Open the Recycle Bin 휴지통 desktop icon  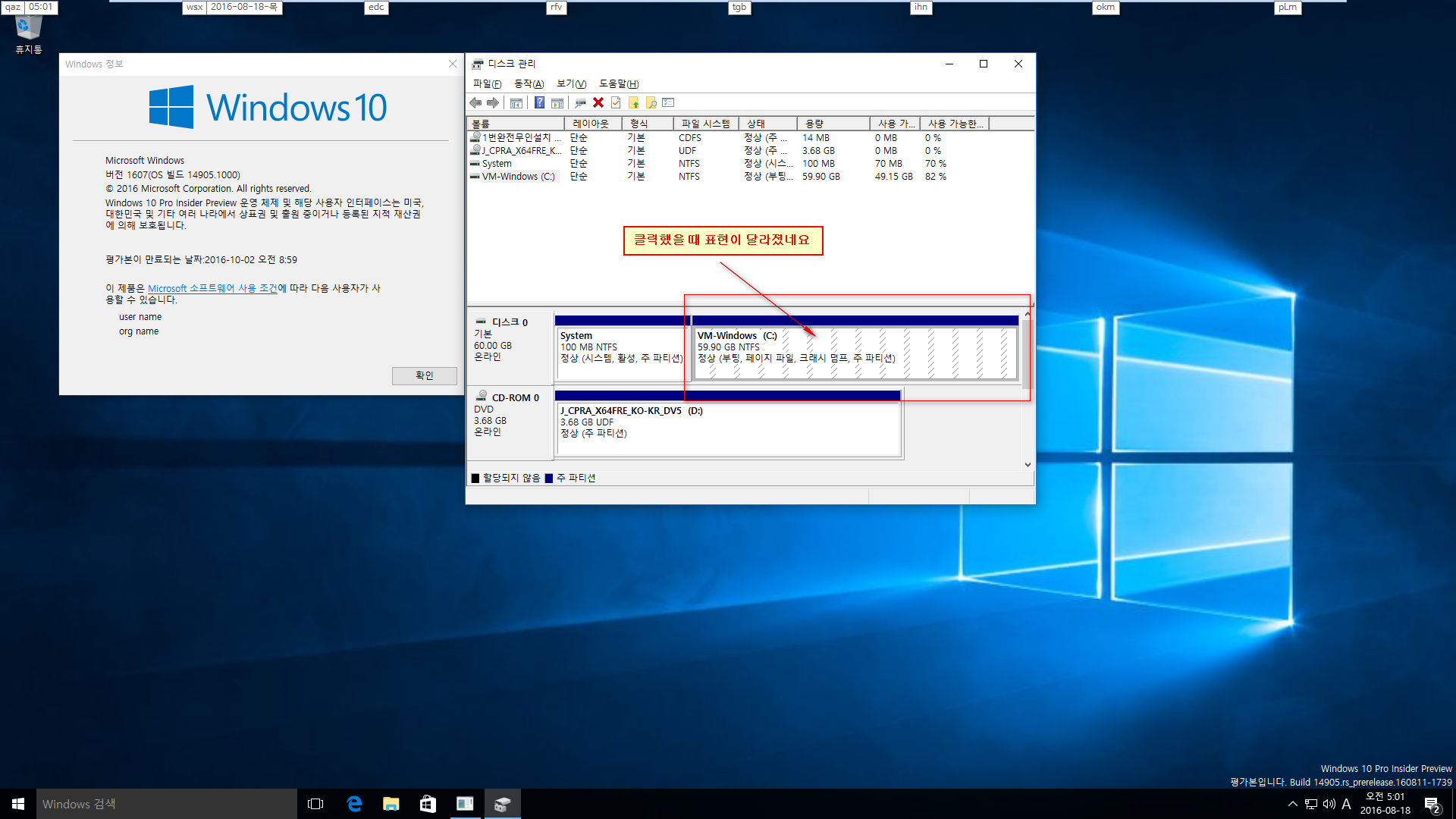[x=29, y=35]
